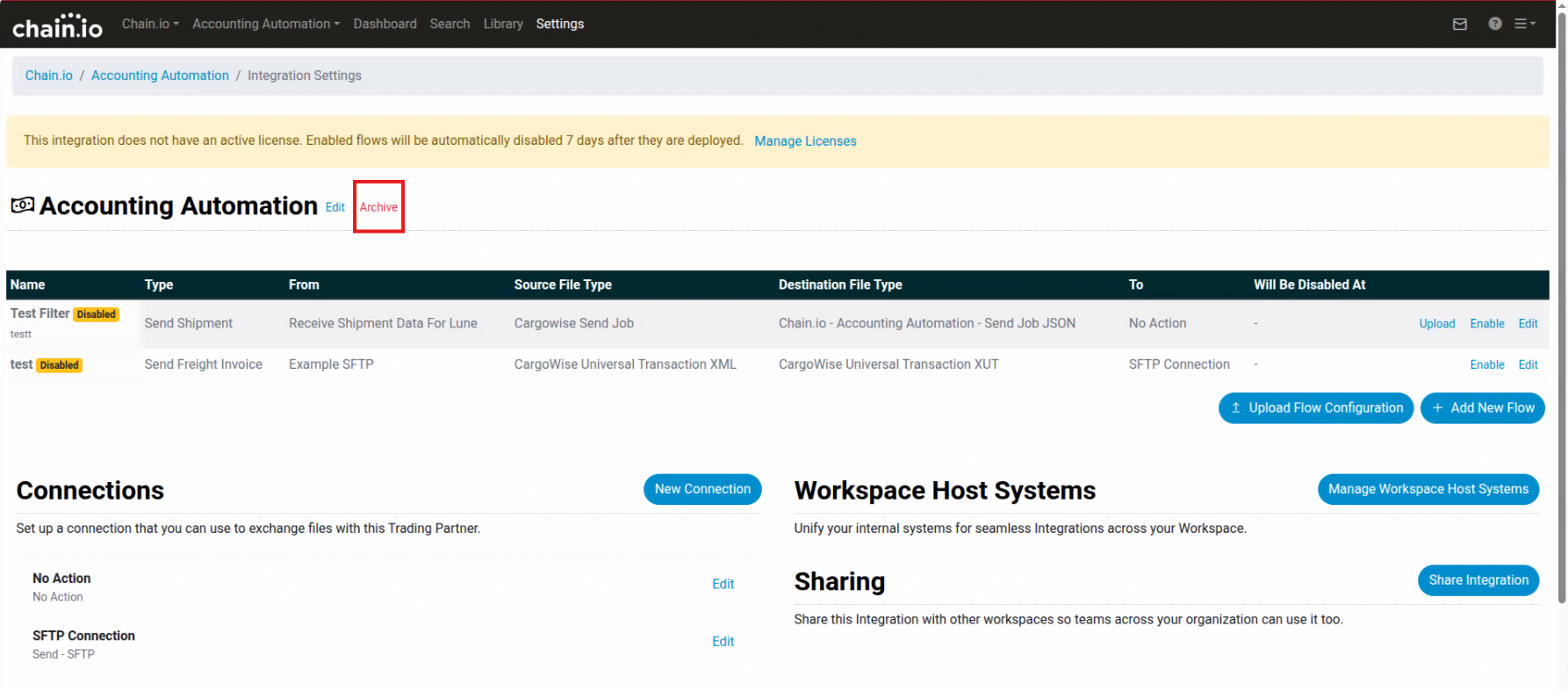The width and height of the screenshot is (1568, 691).
Task: Click the page vertical scrollbar
Action: (1562, 307)
